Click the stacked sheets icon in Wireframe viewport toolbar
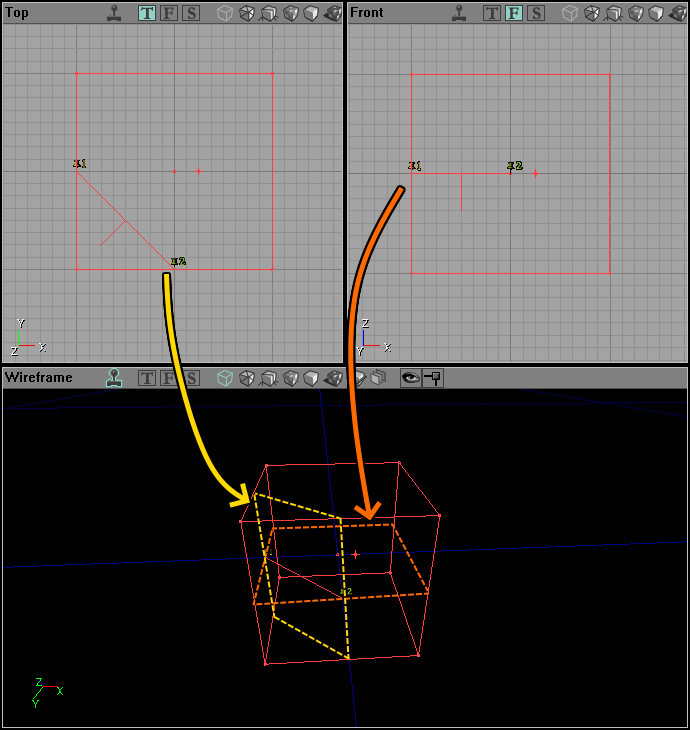Screen dimensions: 690x730 (379, 378)
